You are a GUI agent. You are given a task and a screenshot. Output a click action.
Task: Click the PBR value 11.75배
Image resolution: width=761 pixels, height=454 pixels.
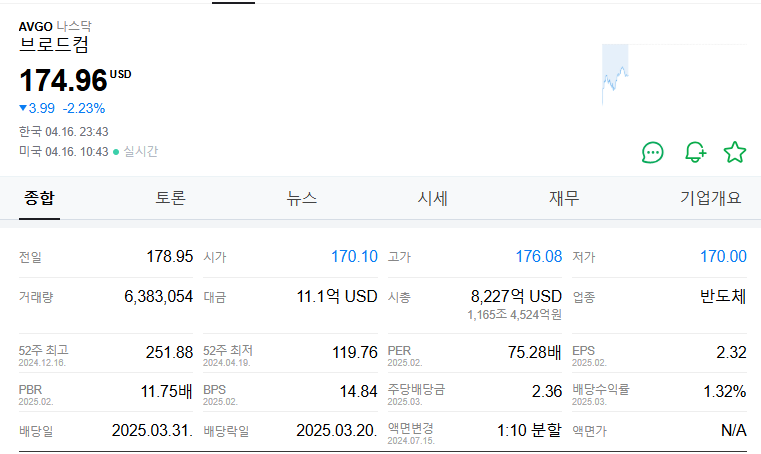pos(167,391)
